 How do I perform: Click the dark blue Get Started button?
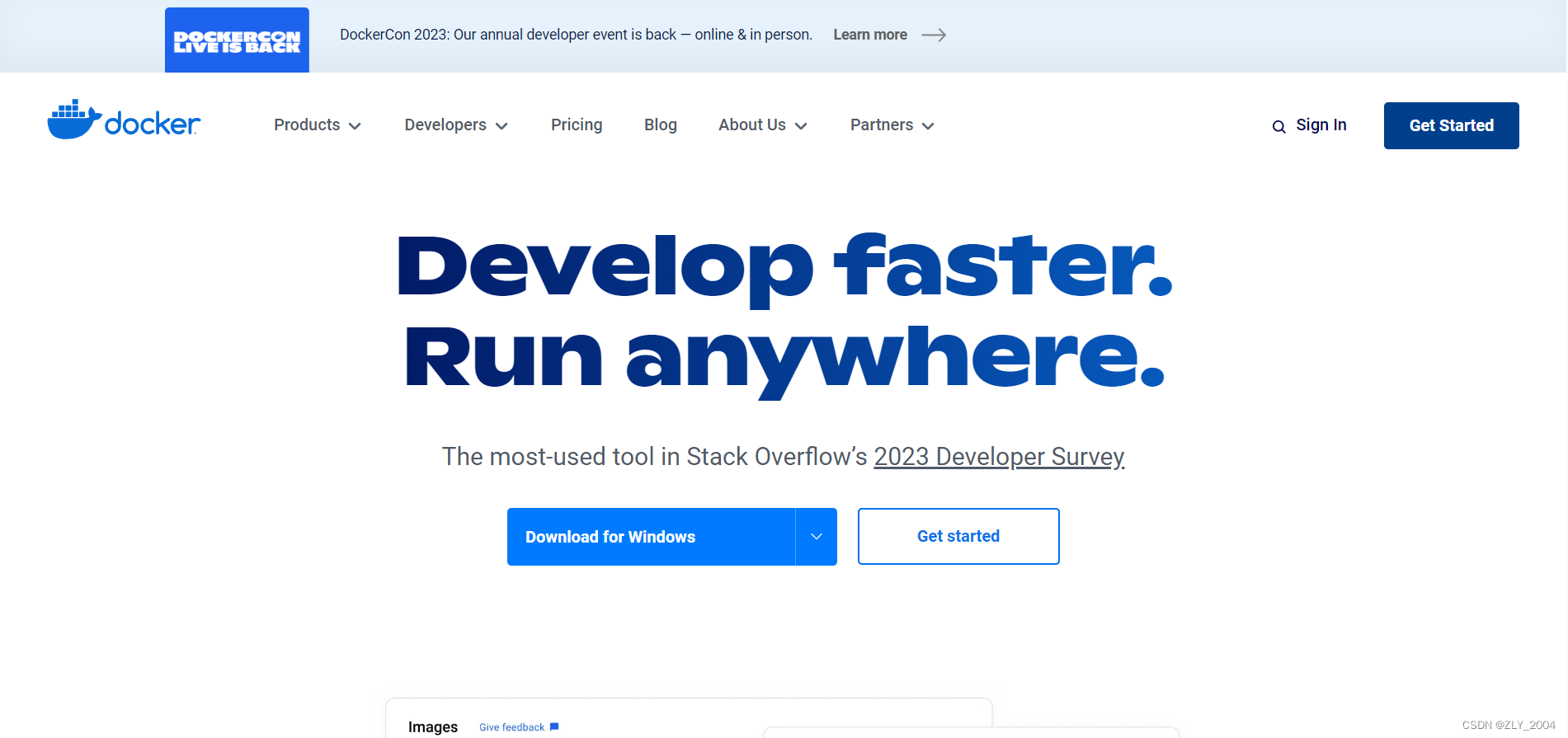click(1452, 125)
